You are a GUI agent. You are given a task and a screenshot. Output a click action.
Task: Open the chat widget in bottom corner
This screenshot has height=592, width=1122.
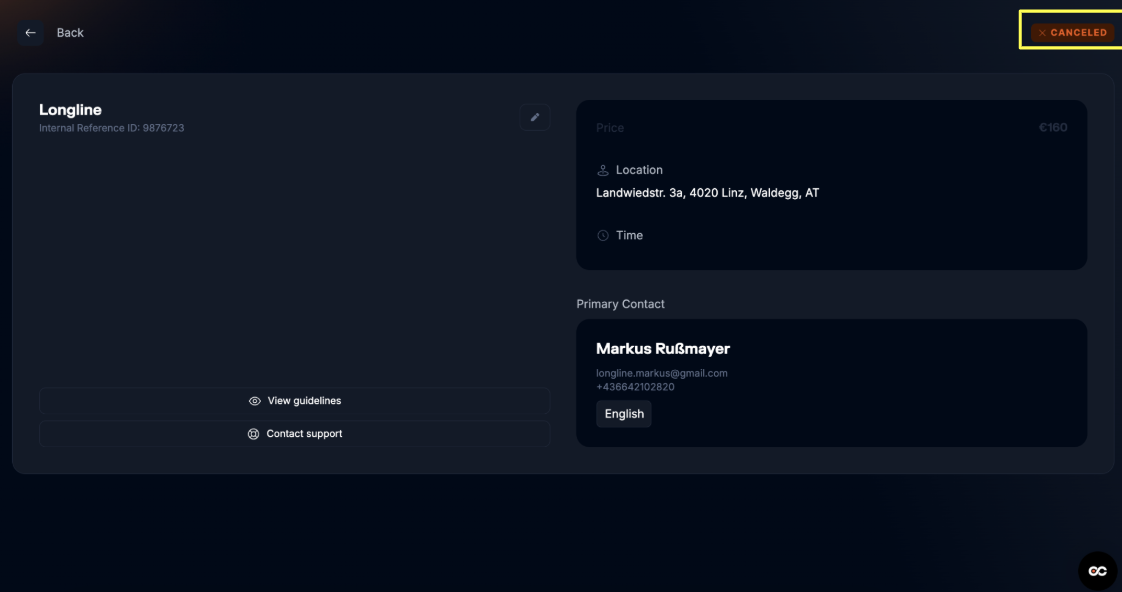pyautogui.click(x=1097, y=570)
